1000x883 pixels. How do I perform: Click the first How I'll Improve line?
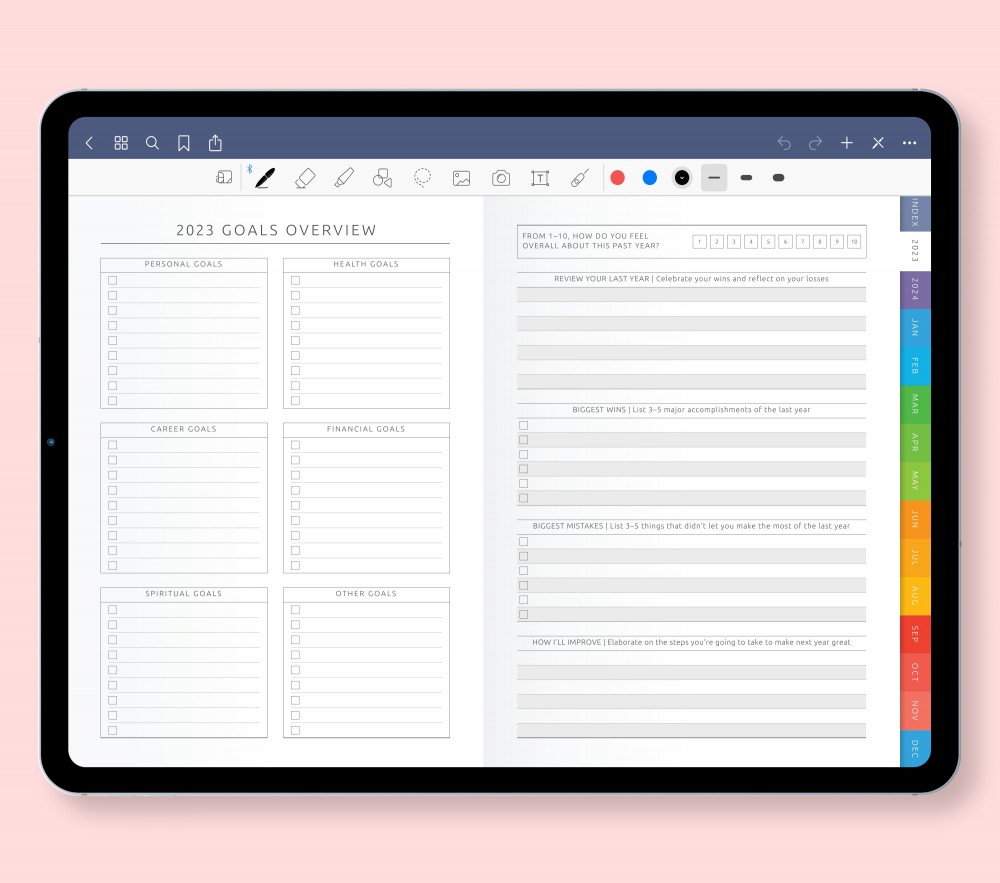(x=691, y=657)
